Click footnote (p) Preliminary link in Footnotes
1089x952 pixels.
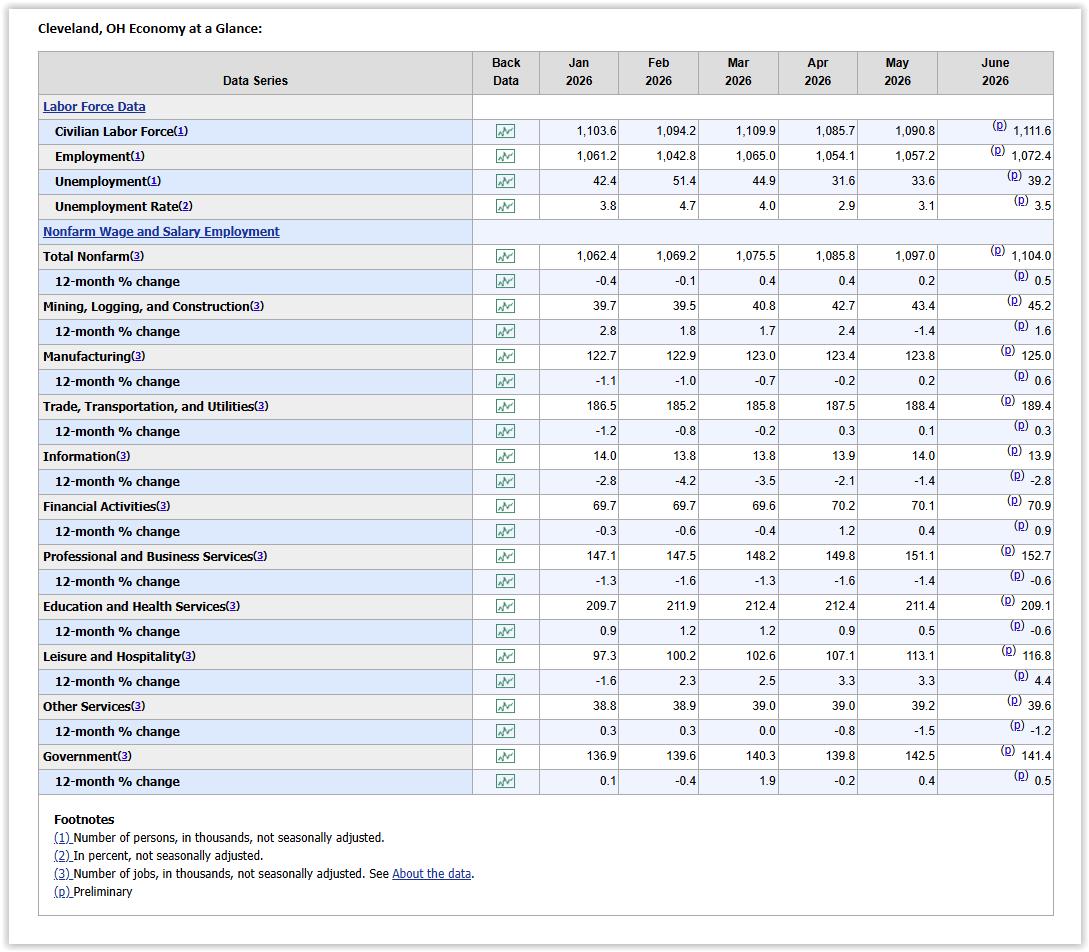[x=63, y=892]
